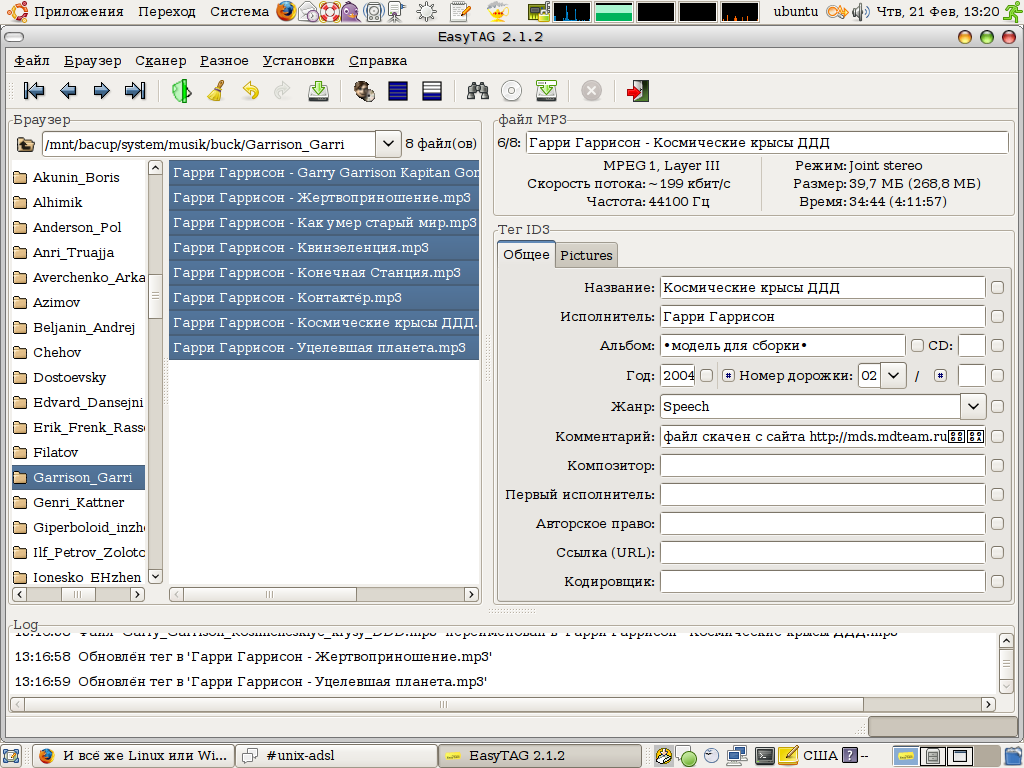Go to the last file button
The height and width of the screenshot is (768, 1024).
[x=135, y=91]
